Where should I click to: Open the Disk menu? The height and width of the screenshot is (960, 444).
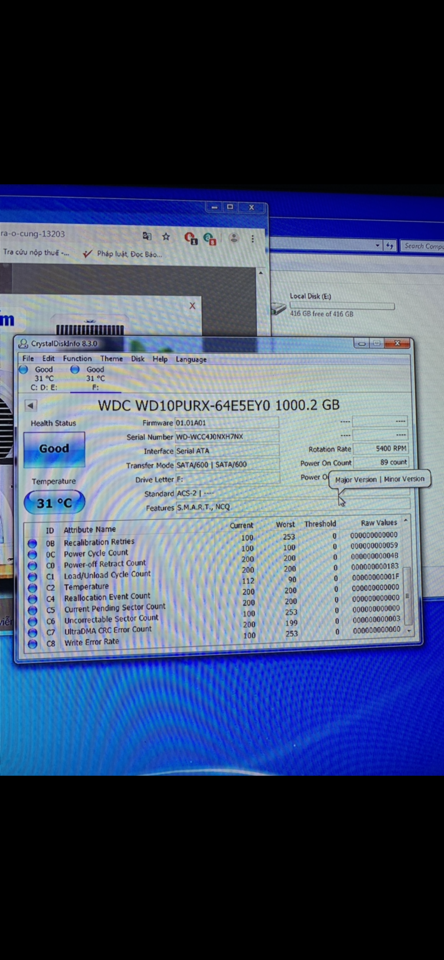click(x=138, y=359)
